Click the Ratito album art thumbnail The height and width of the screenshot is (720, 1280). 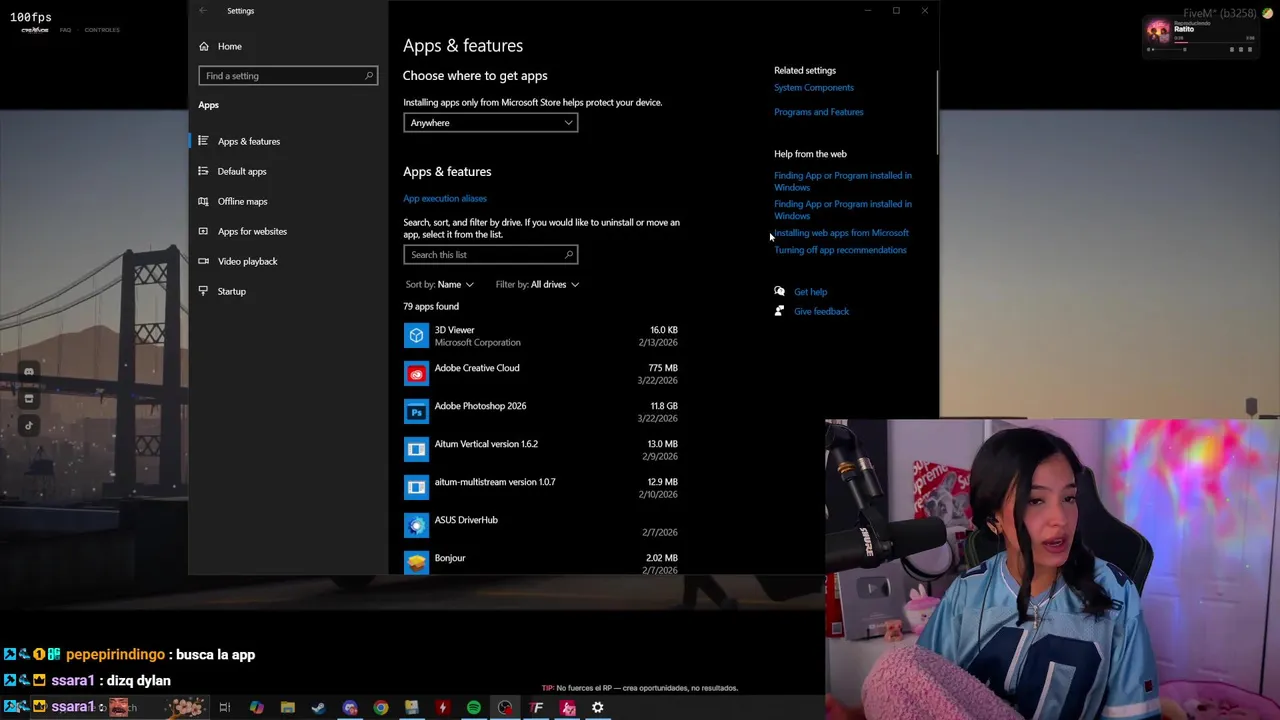tap(1158, 31)
